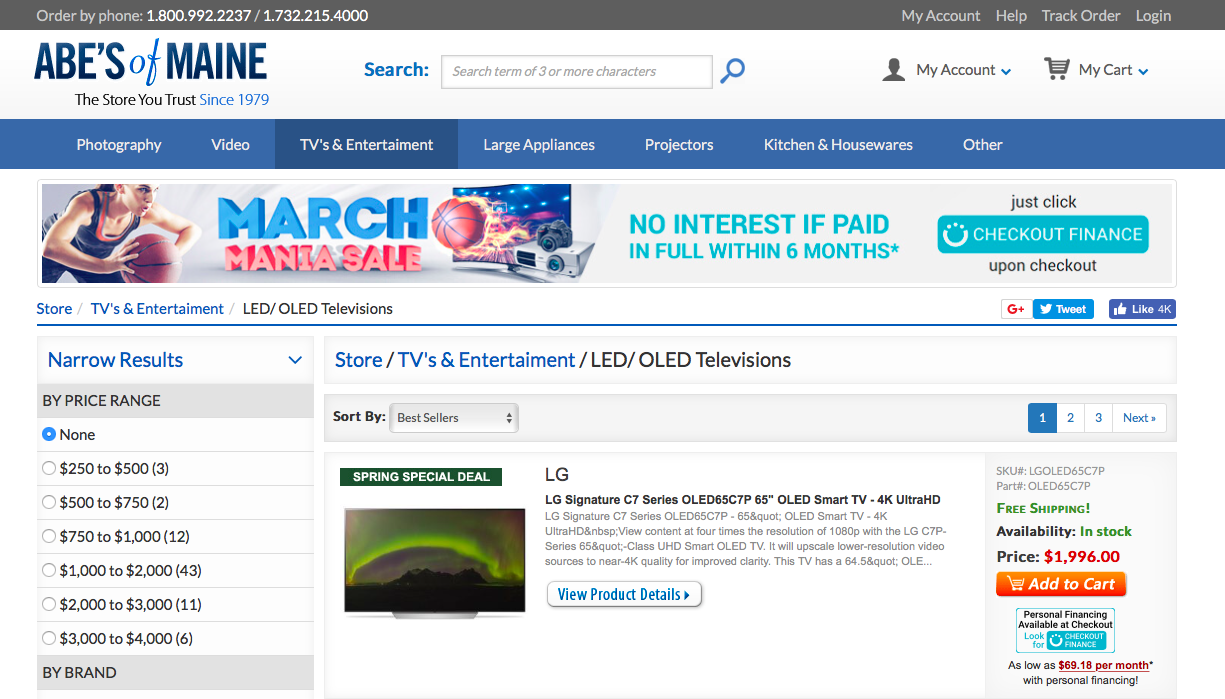The height and width of the screenshot is (699, 1225).
Task: Select the $1,000 to $2,000 price range
Action: pos(49,571)
